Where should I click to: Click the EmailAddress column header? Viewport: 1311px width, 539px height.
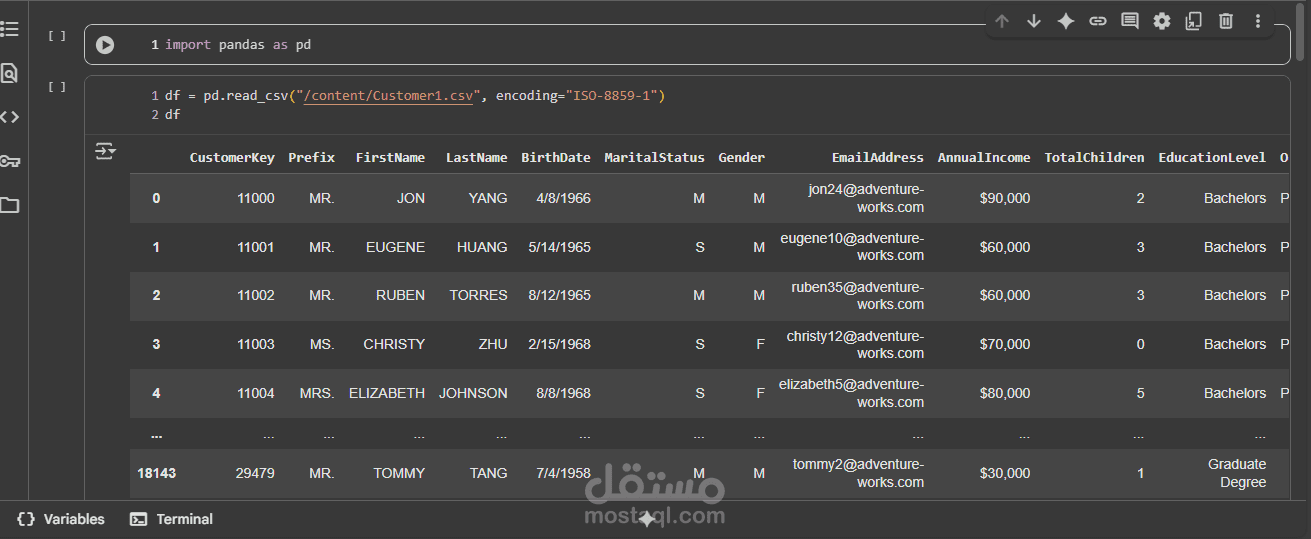(878, 158)
